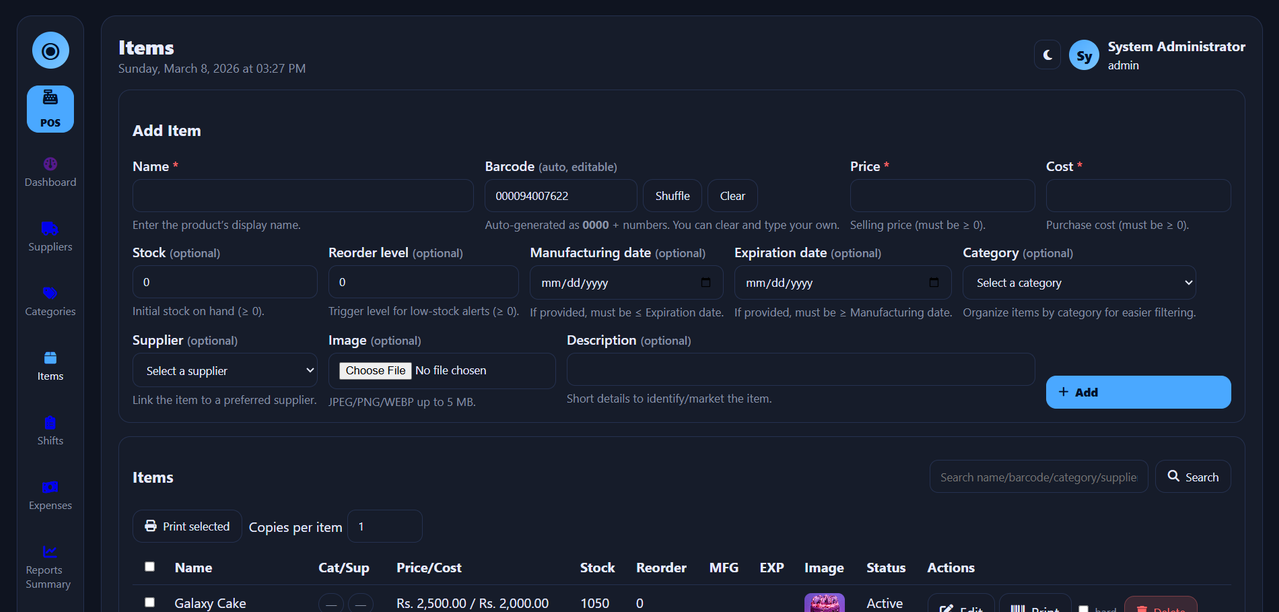Image resolution: width=1279 pixels, height=612 pixels.
Task: Click Rs. 2,500.00 / Rs. 2,000.00 price
Action: 473,603
